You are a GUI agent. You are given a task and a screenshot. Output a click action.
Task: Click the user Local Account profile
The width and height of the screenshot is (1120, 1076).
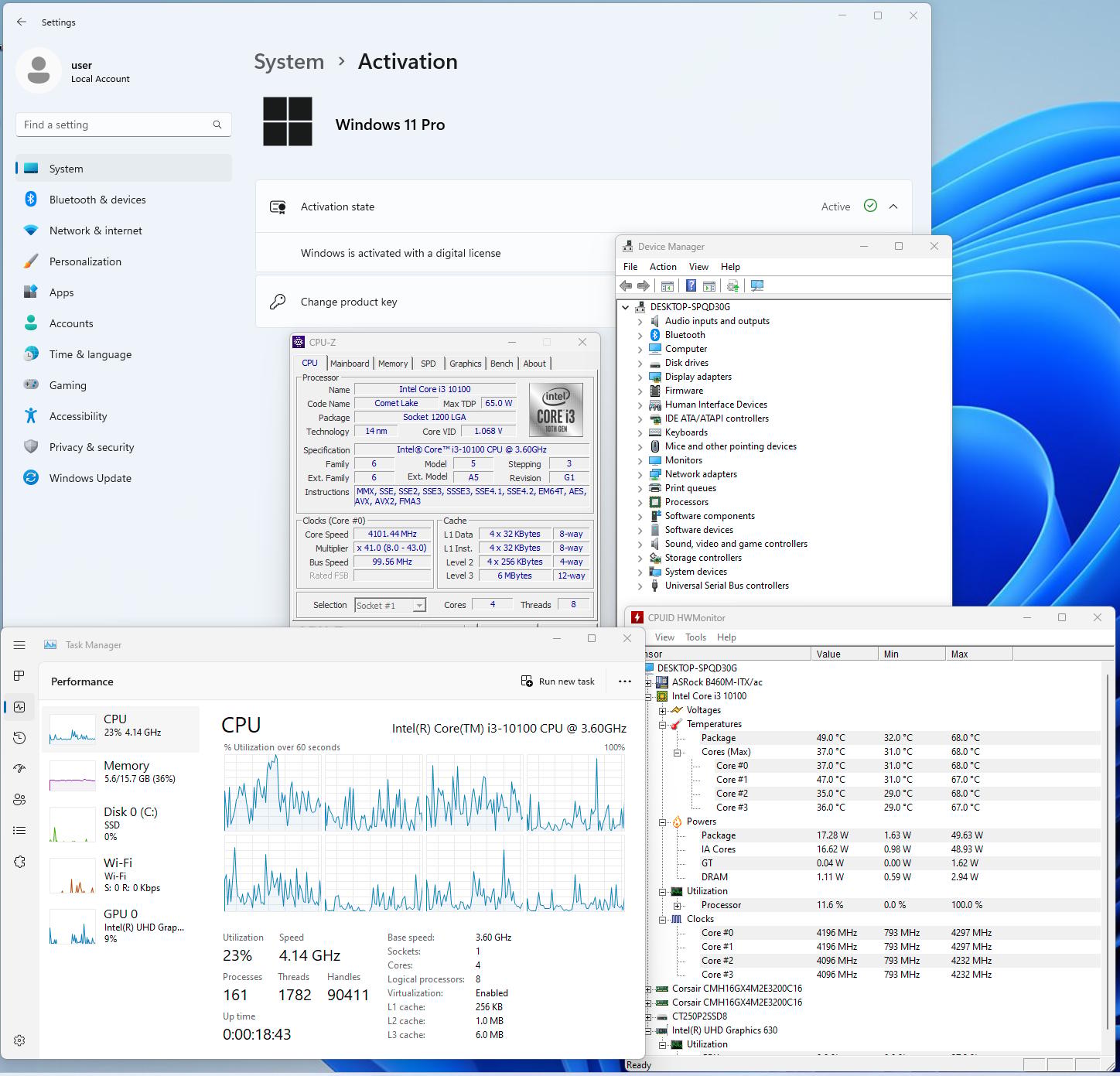point(73,71)
